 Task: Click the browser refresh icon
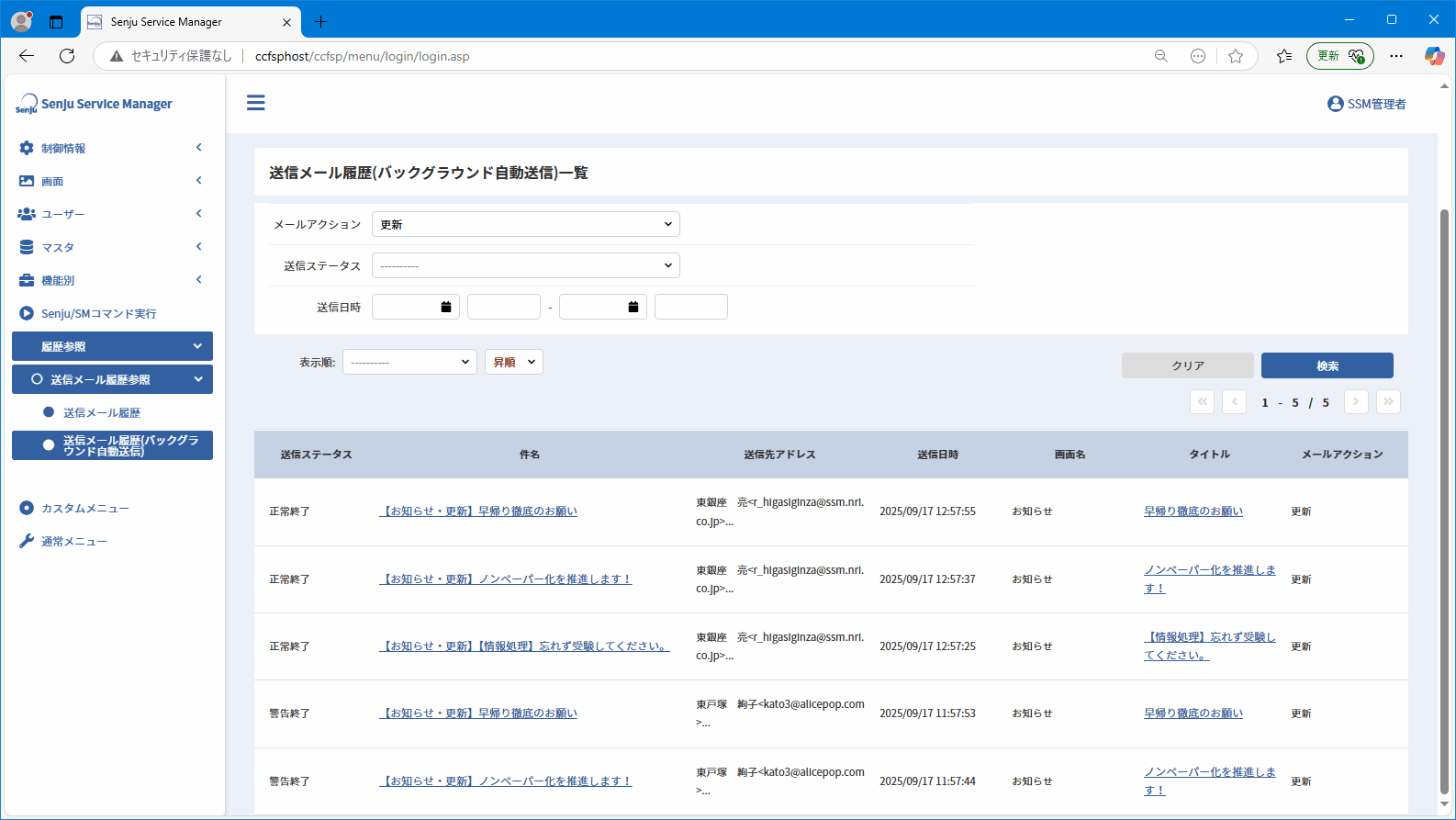[x=67, y=56]
